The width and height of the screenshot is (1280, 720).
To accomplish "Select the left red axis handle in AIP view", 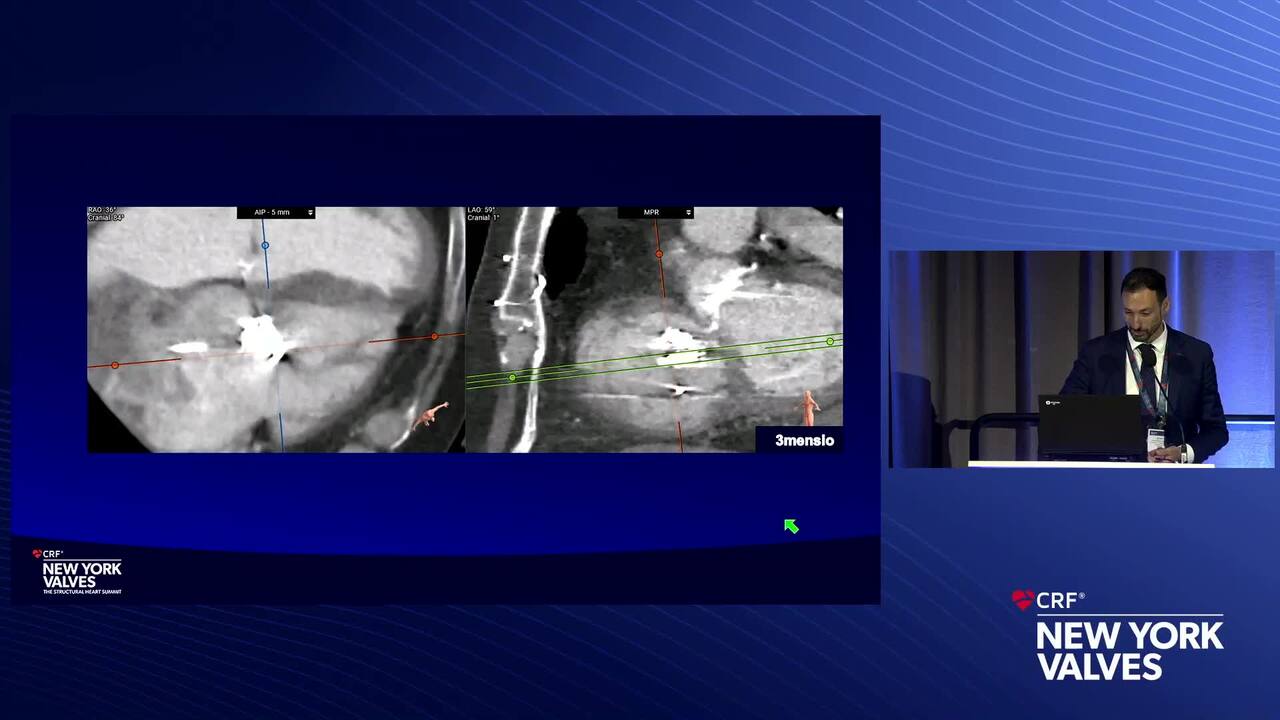I will point(115,365).
